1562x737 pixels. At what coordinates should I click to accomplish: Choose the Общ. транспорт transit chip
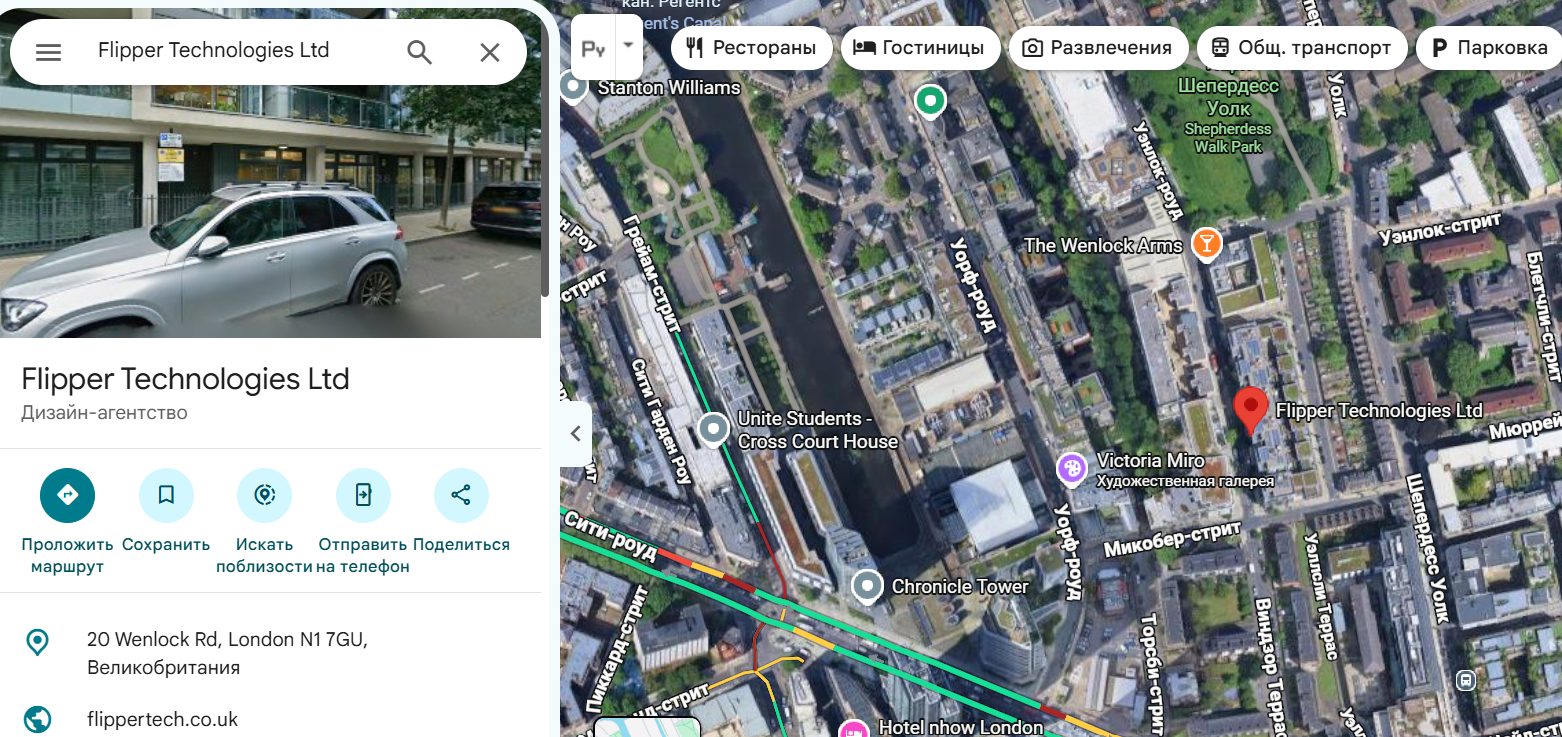(x=1301, y=48)
